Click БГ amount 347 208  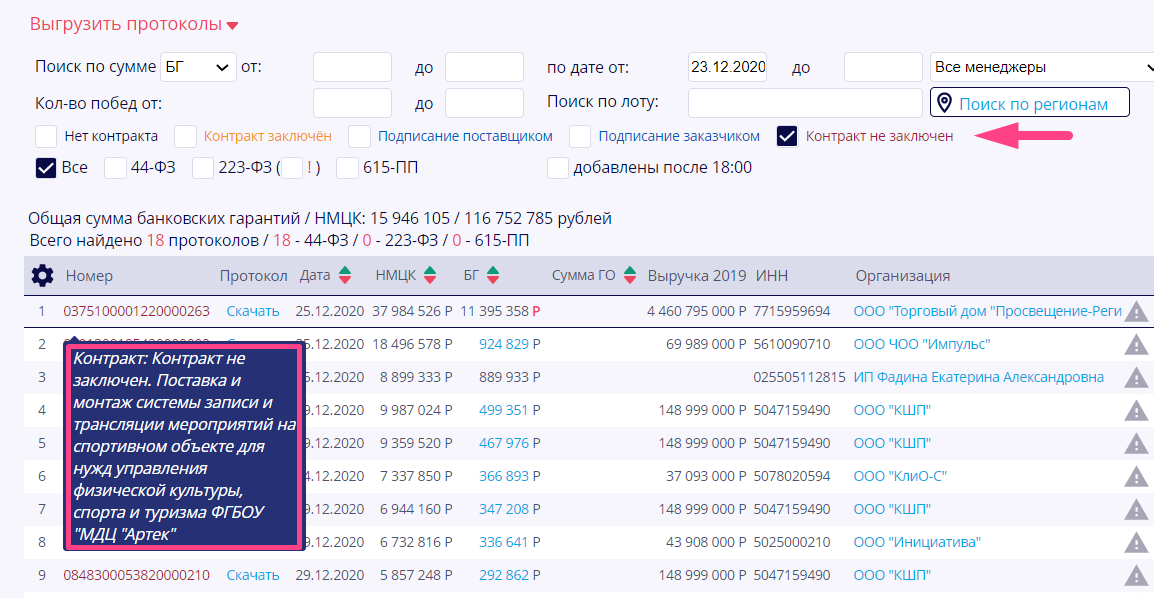503,509
